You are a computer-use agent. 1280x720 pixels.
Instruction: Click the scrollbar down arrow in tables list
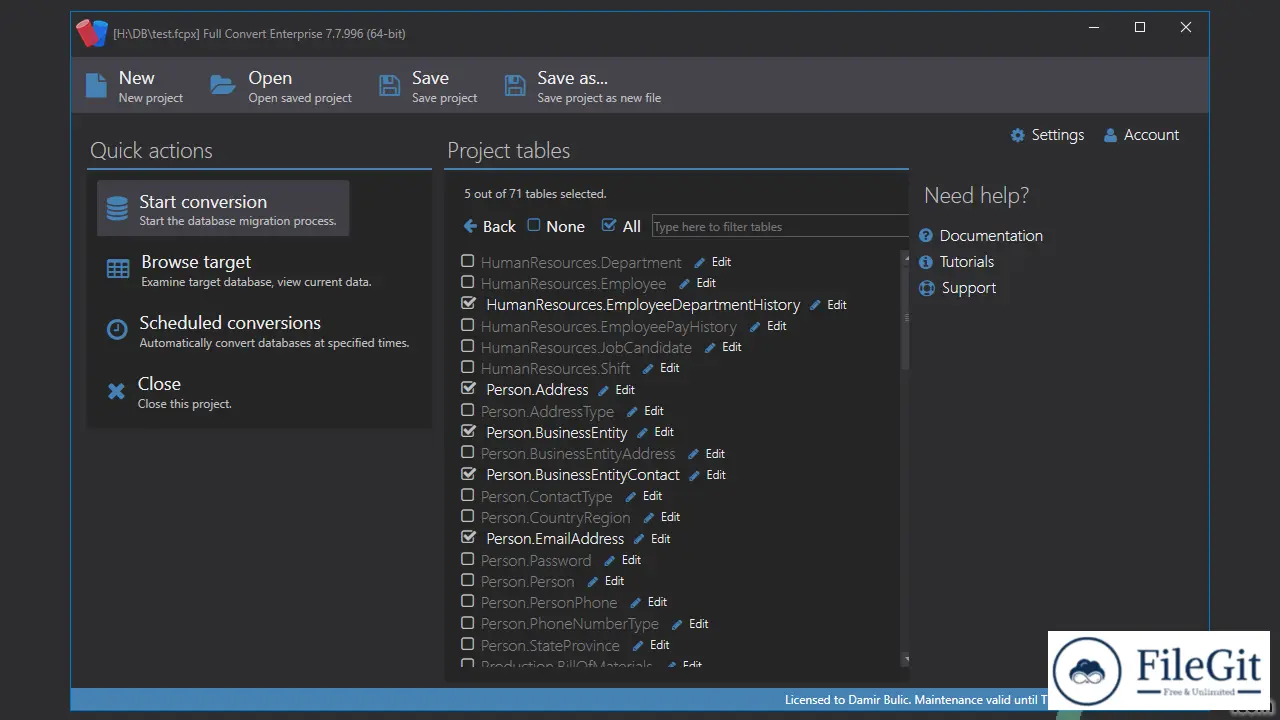(905, 659)
